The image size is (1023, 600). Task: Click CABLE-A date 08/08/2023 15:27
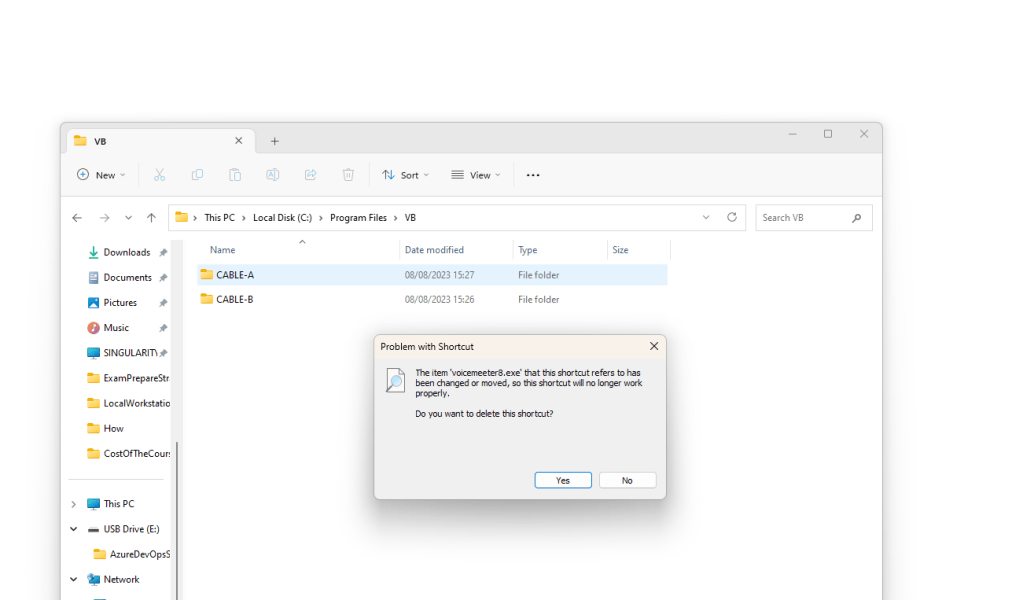pyautogui.click(x=439, y=275)
